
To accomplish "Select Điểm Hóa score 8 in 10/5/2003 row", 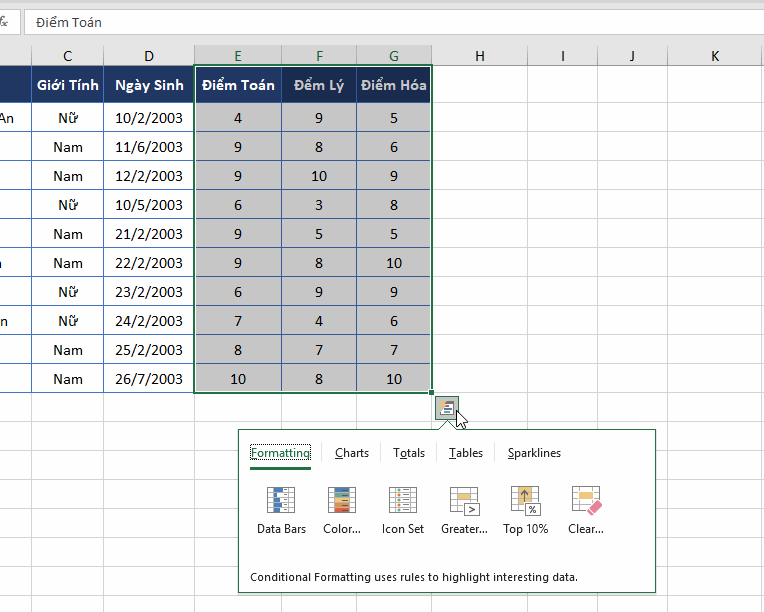I will coord(394,205).
